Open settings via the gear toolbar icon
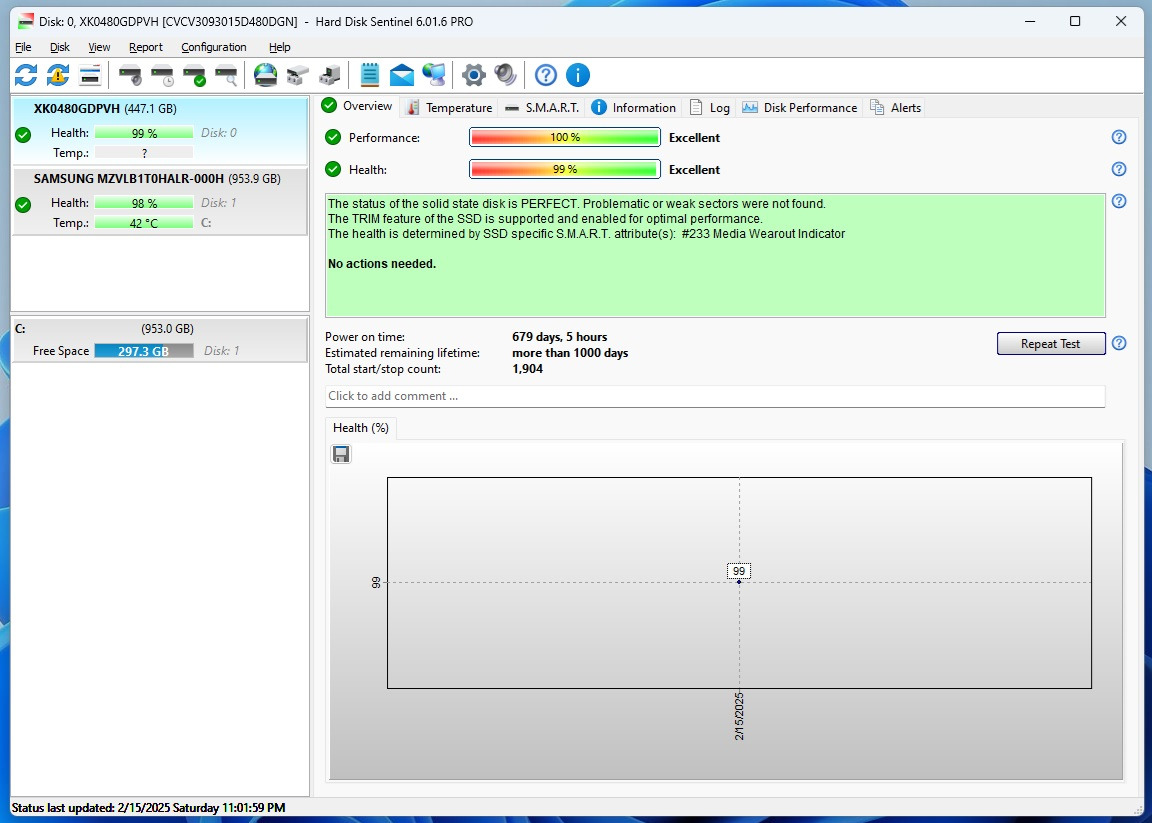 [473, 75]
